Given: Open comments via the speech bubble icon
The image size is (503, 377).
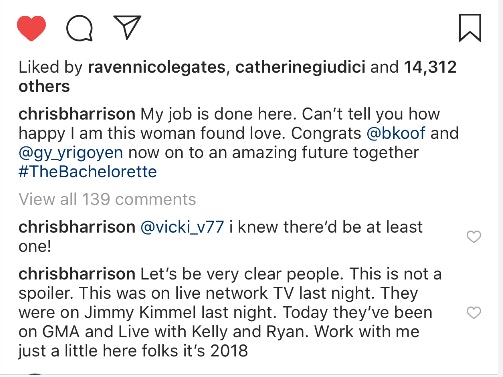Looking at the screenshot, I should click(x=79, y=28).
